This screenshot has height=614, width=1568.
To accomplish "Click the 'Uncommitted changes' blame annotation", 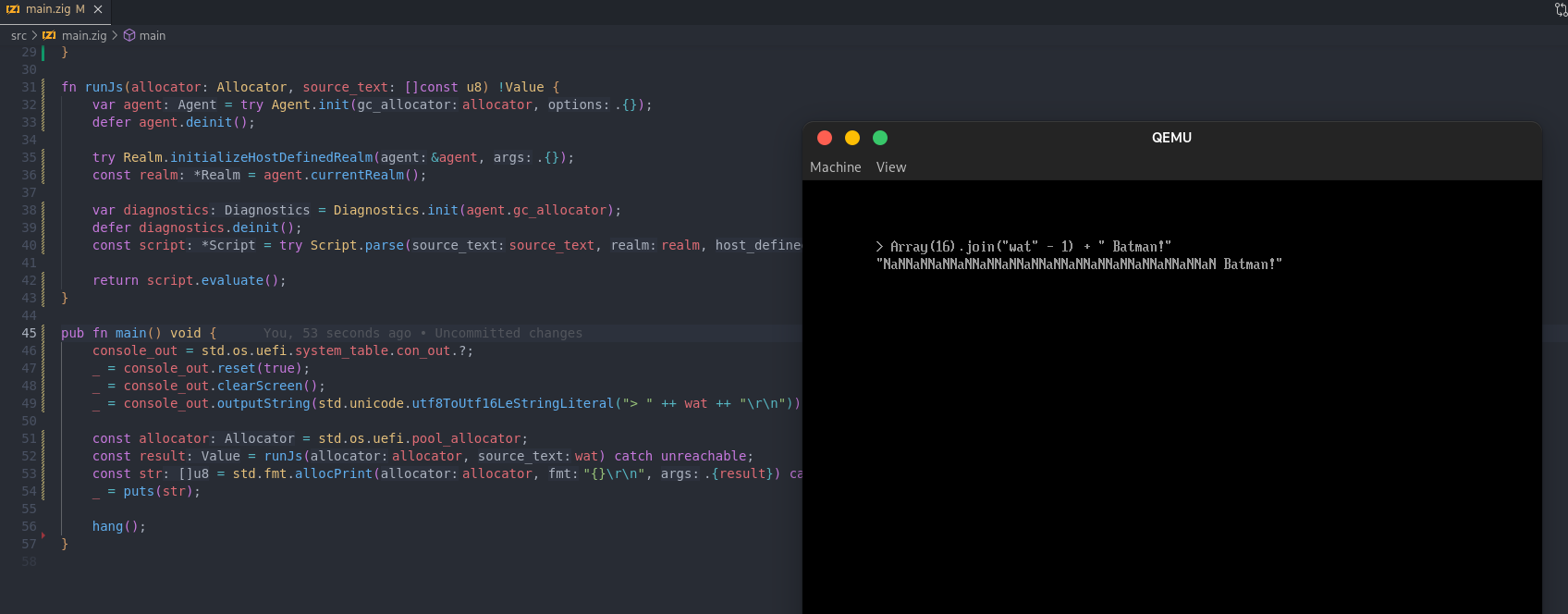I will pyautogui.click(x=508, y=333).
